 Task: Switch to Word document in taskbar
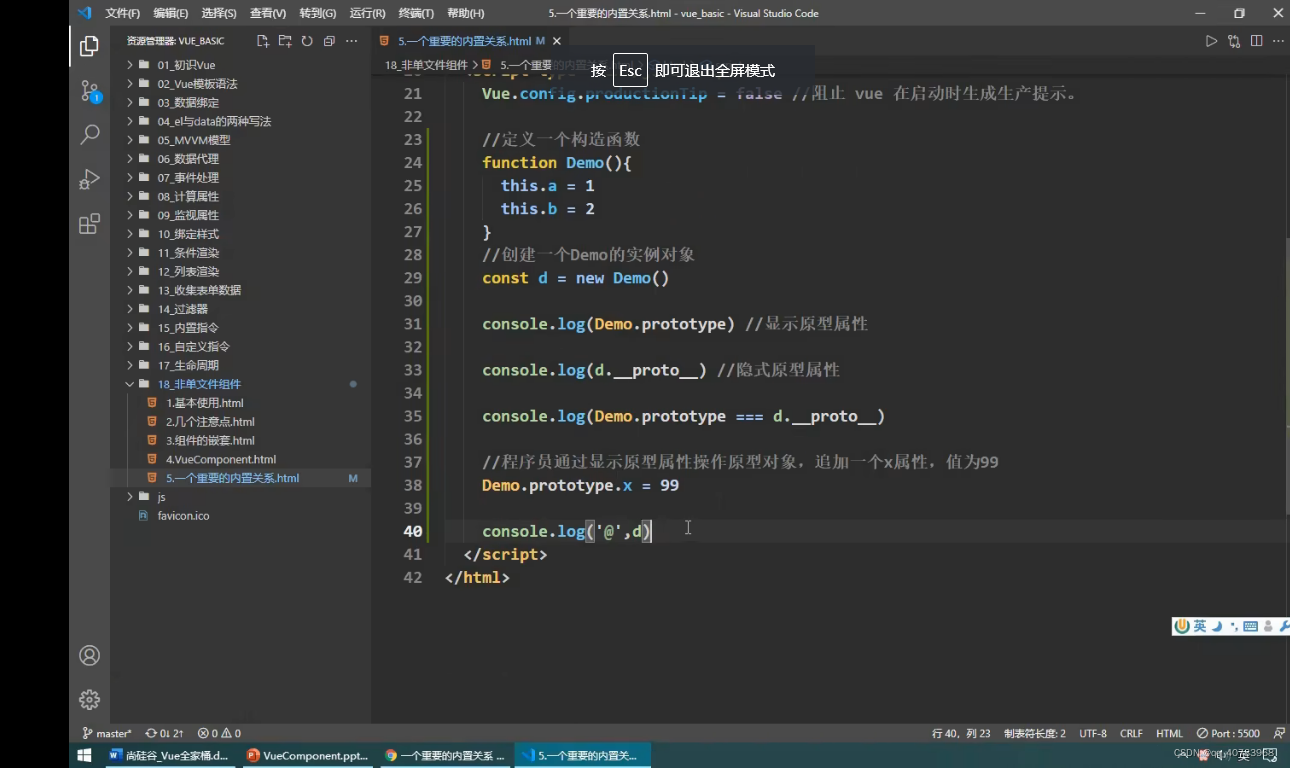169,755
